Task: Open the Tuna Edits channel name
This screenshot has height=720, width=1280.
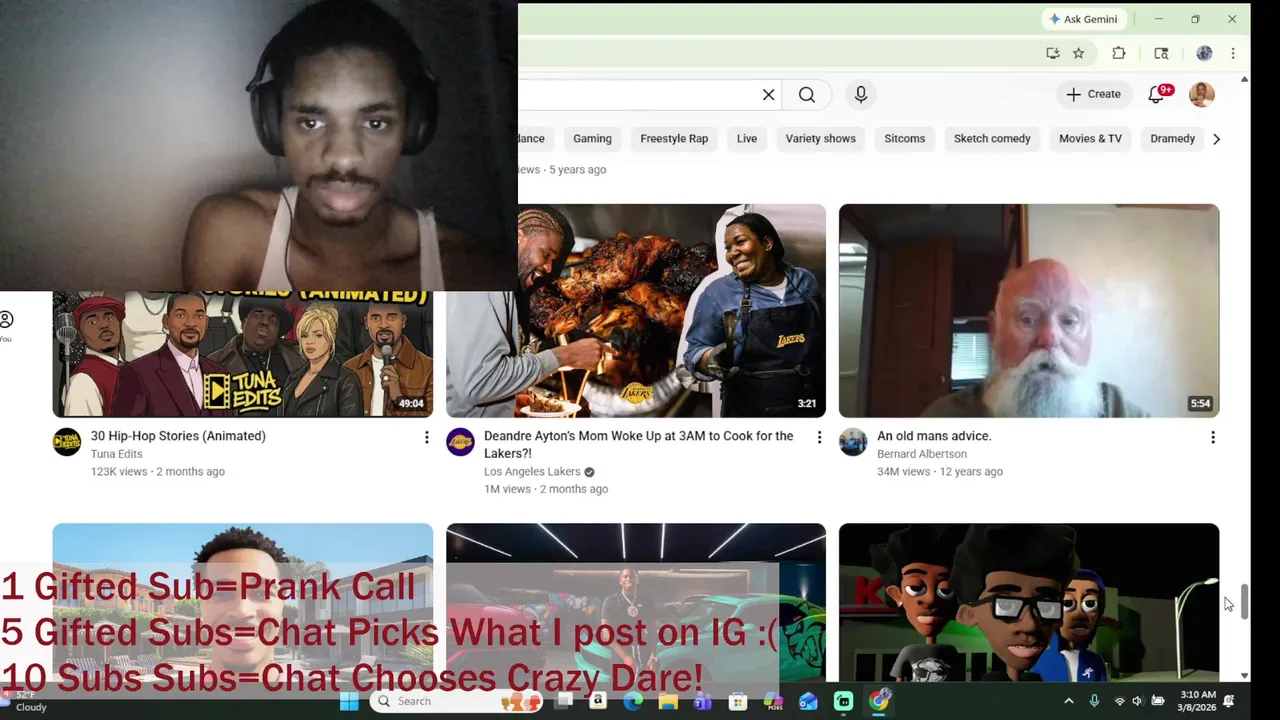Action: 116,454
